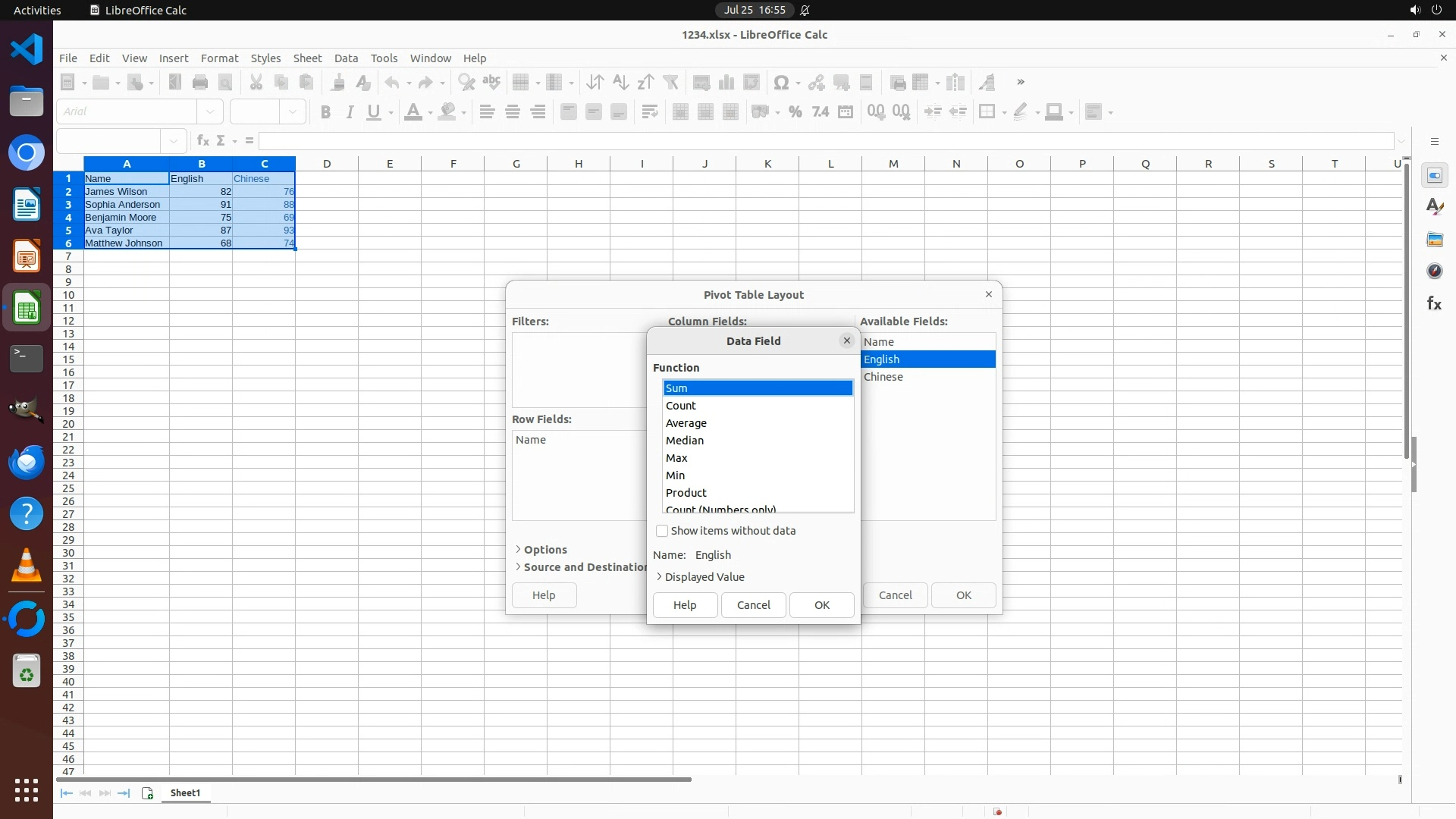Enable Show items without data checkbox
The height and width of the screenshot is (819, 1456).
click(x=662, y=531)
